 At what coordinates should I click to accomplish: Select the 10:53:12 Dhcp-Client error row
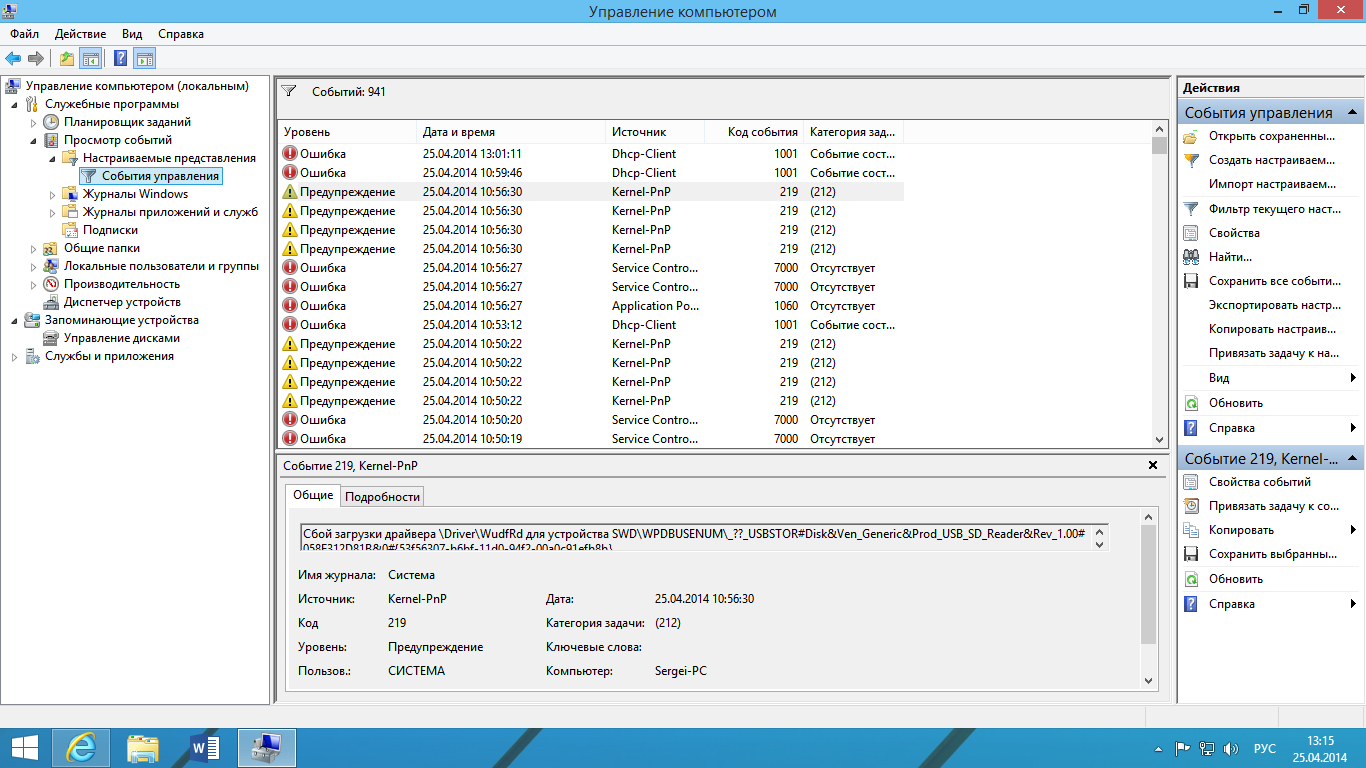tap(590, 325)
